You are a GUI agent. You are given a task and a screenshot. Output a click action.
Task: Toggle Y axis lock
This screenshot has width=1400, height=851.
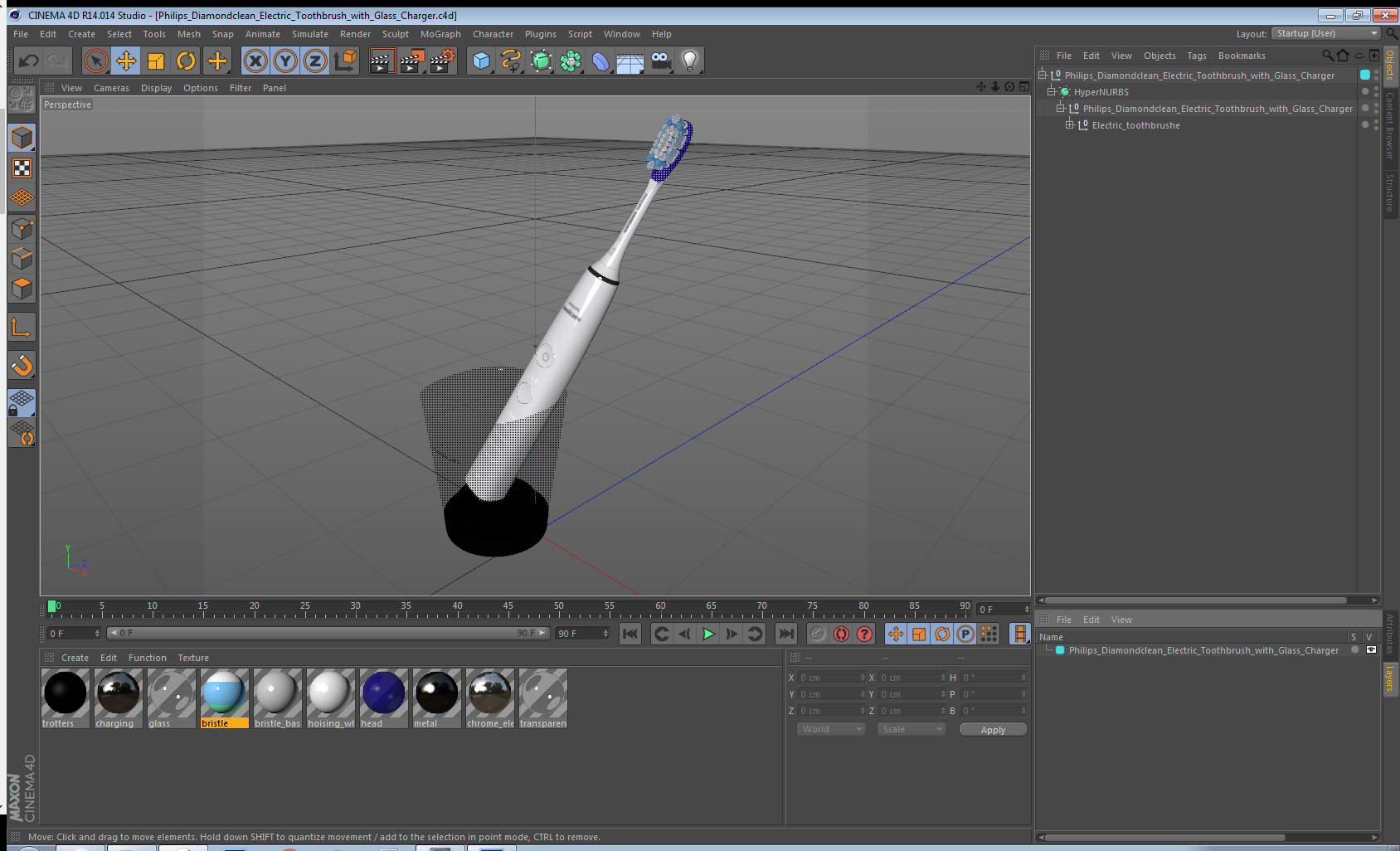click(x=285, y=61)
